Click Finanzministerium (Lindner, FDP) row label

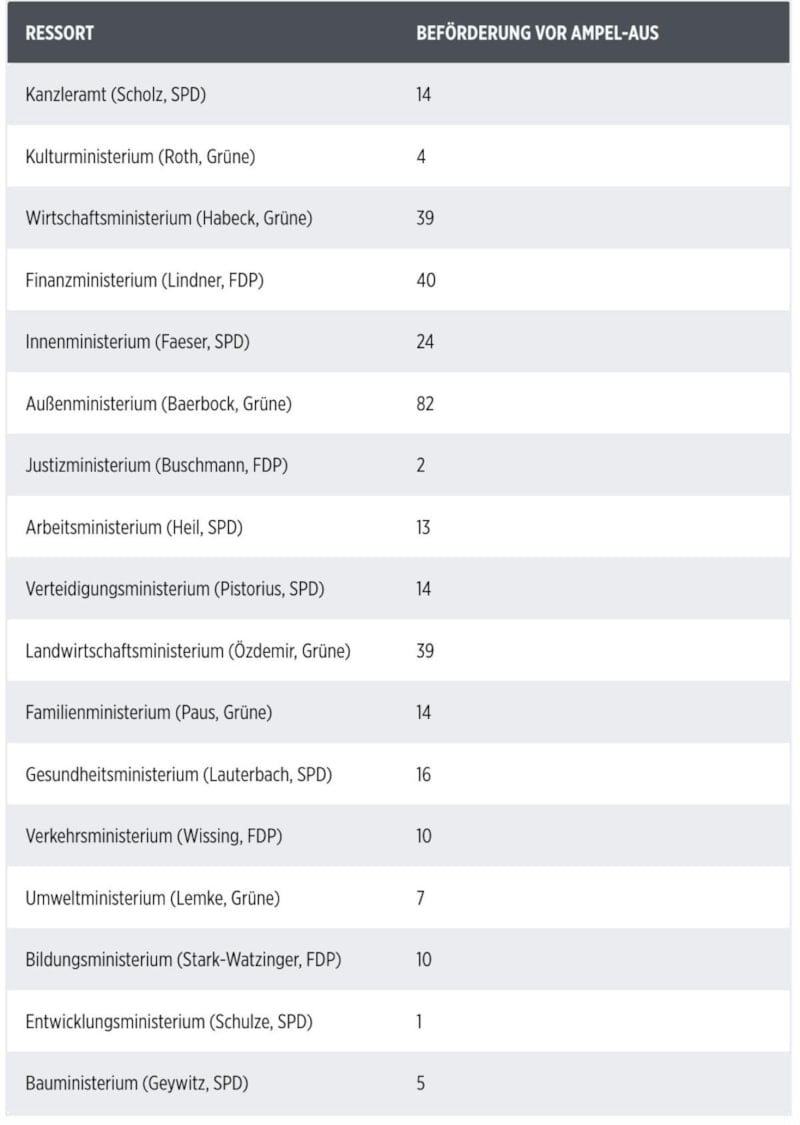tap(144, 280)
